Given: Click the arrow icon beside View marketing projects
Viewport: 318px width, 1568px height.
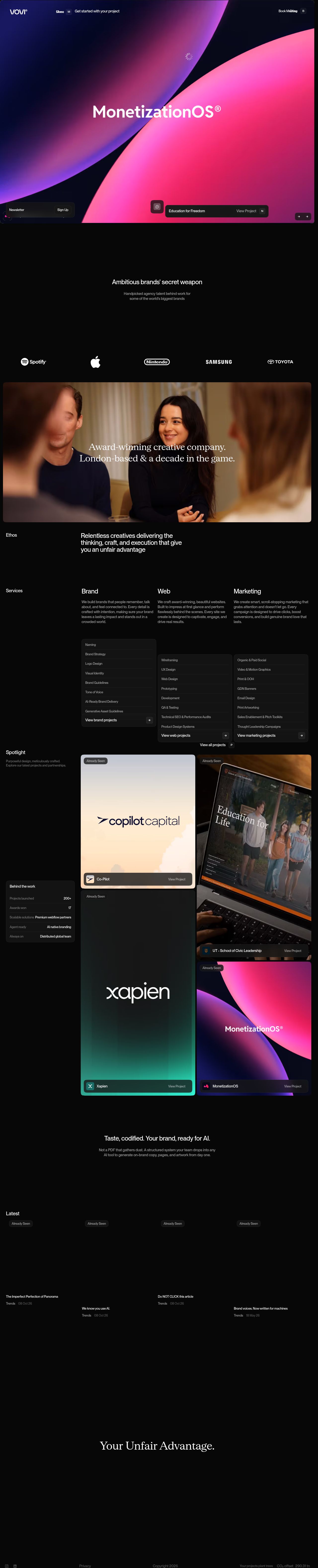Looking at the screenshot, I should click(302, 735).
